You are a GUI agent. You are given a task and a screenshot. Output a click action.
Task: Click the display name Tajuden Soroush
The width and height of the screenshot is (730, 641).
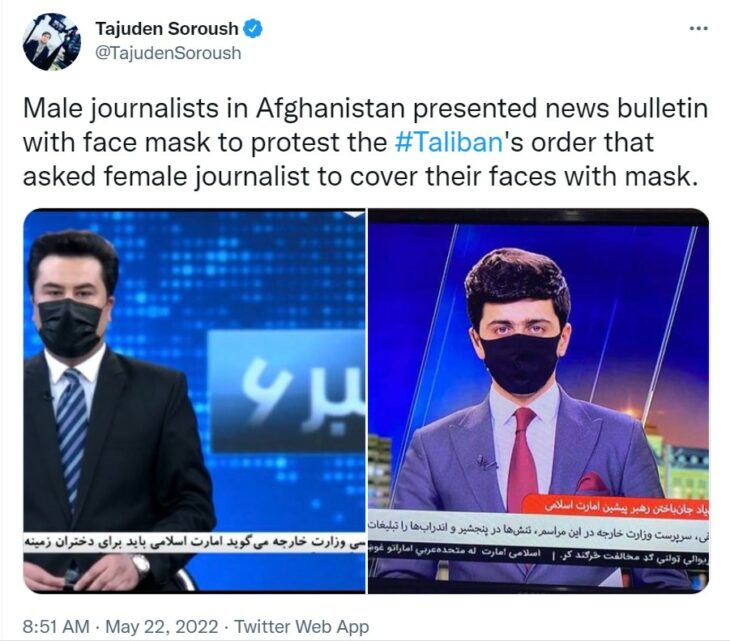(167, 29)
